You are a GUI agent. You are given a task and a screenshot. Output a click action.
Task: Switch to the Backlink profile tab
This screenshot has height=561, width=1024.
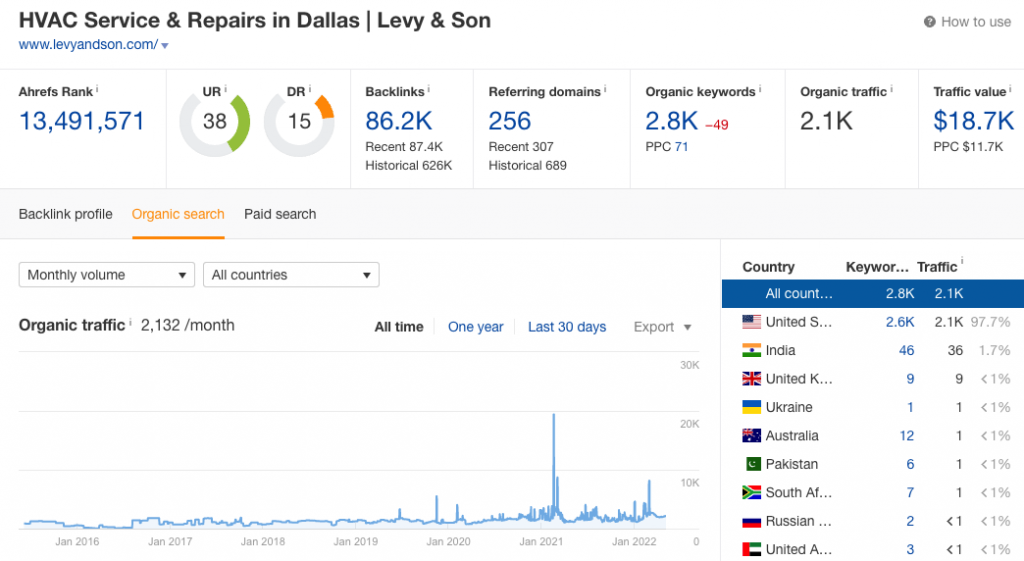[65, 214]
